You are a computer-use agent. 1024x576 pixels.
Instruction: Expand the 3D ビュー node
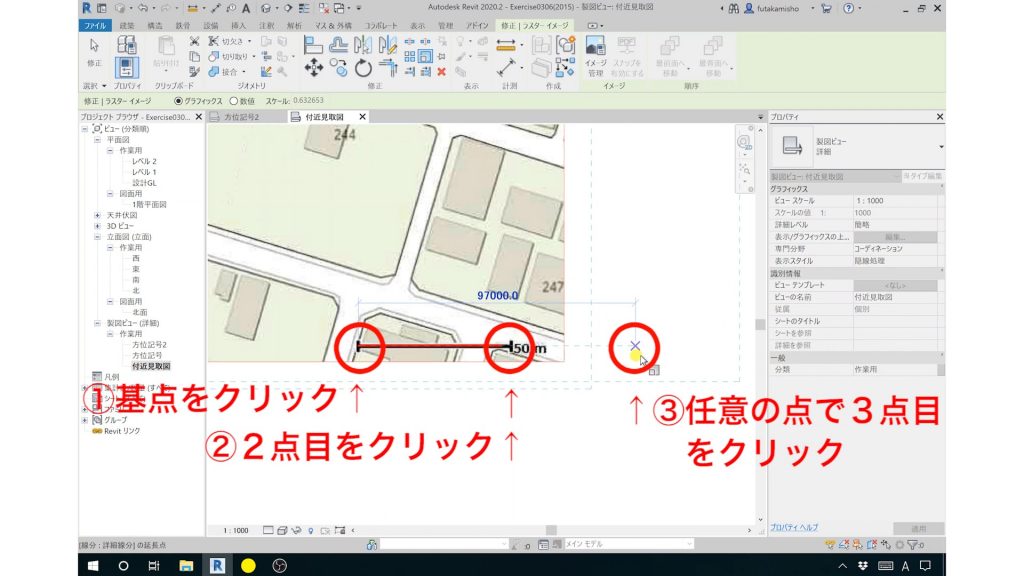[x=98, y=227]
